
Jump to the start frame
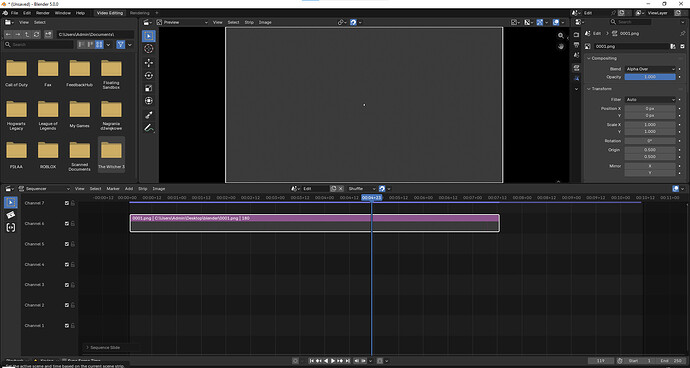(312, 361)
